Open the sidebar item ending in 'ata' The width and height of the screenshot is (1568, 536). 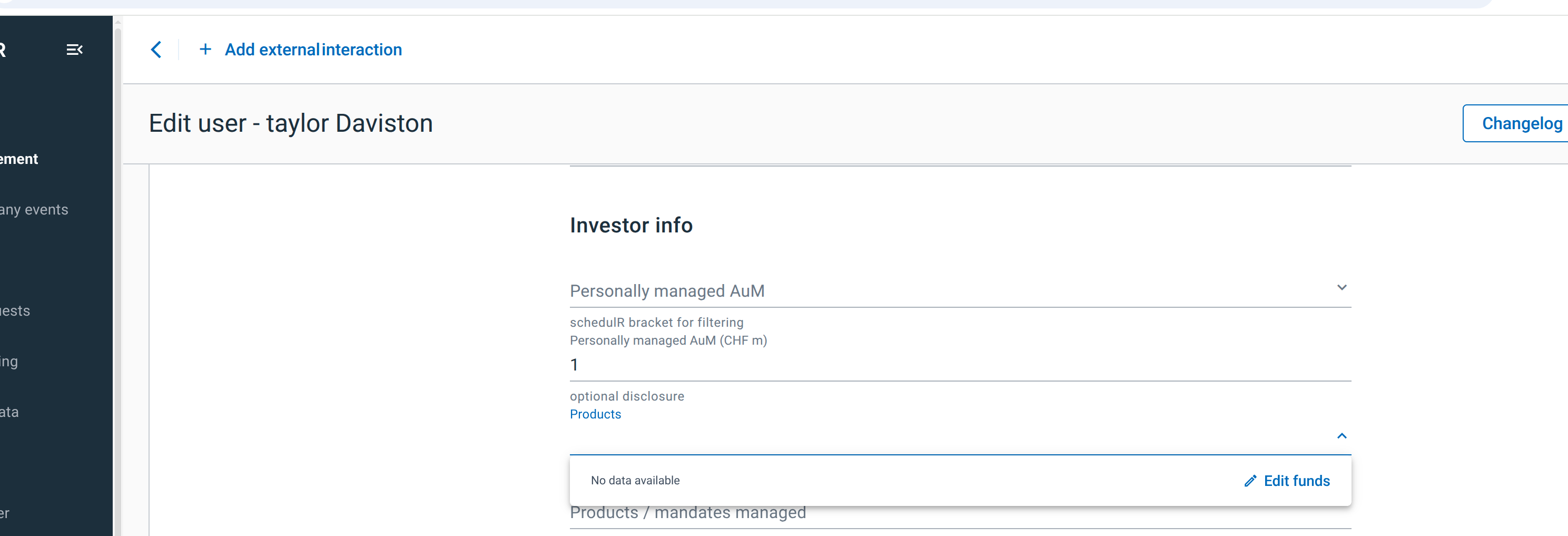[x=9, y=412]
